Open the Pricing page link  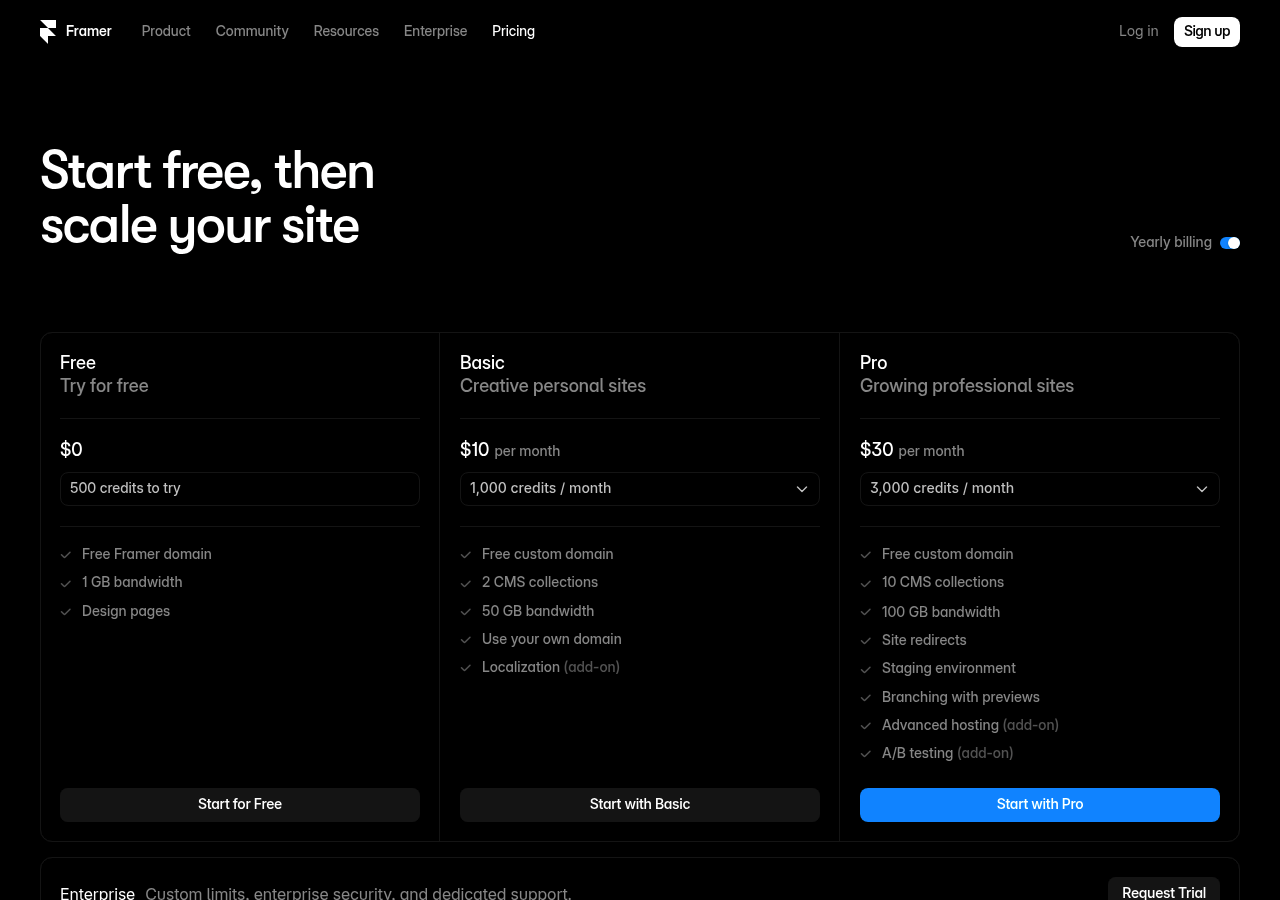513,31
